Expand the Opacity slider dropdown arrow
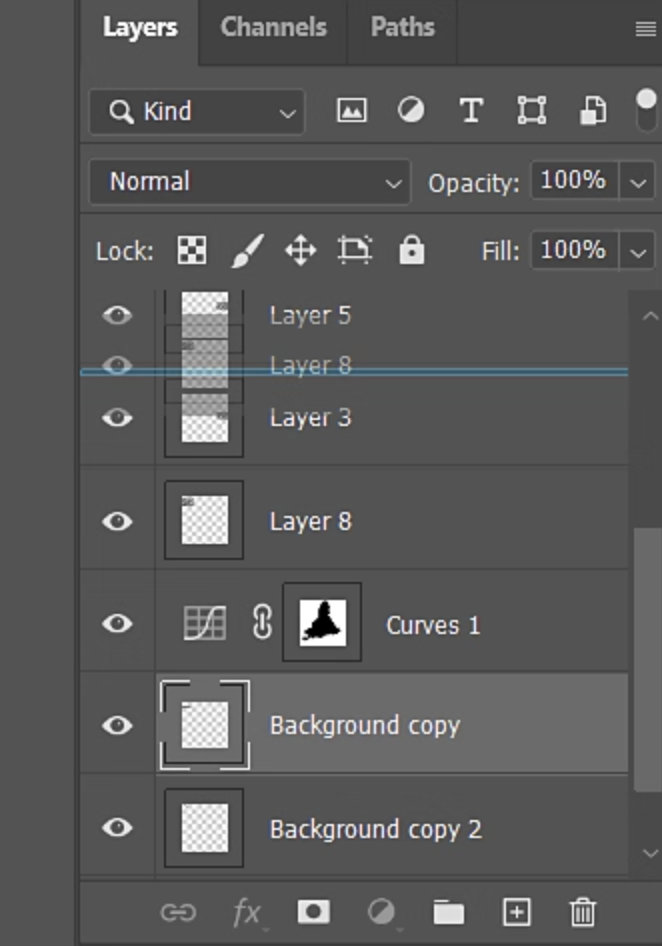The image size is (662, 946). coord(638,182)
